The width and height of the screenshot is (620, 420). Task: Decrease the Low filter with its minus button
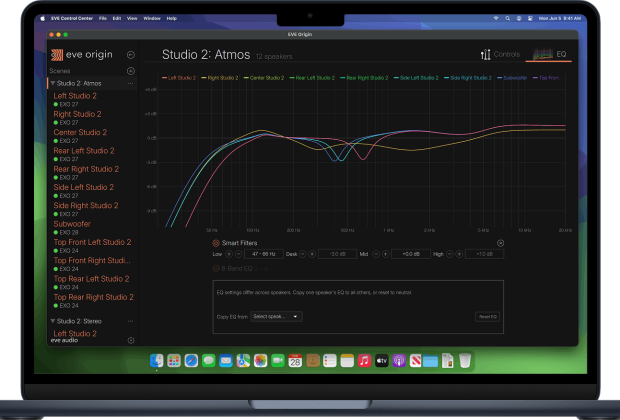pos(238,254)
